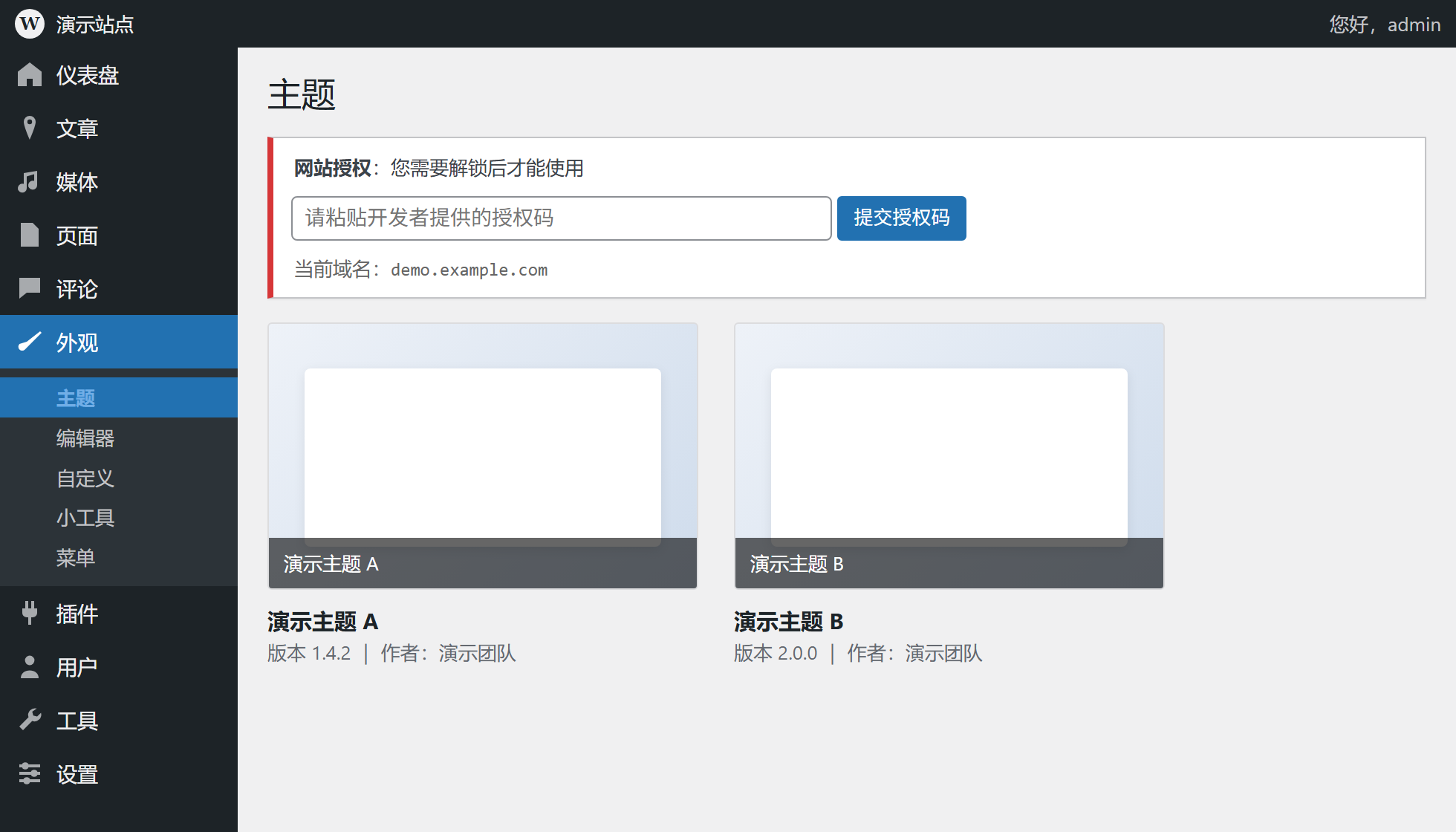Click the tools wrench icon
1456x832 pixels.
(x=30, y=720)
